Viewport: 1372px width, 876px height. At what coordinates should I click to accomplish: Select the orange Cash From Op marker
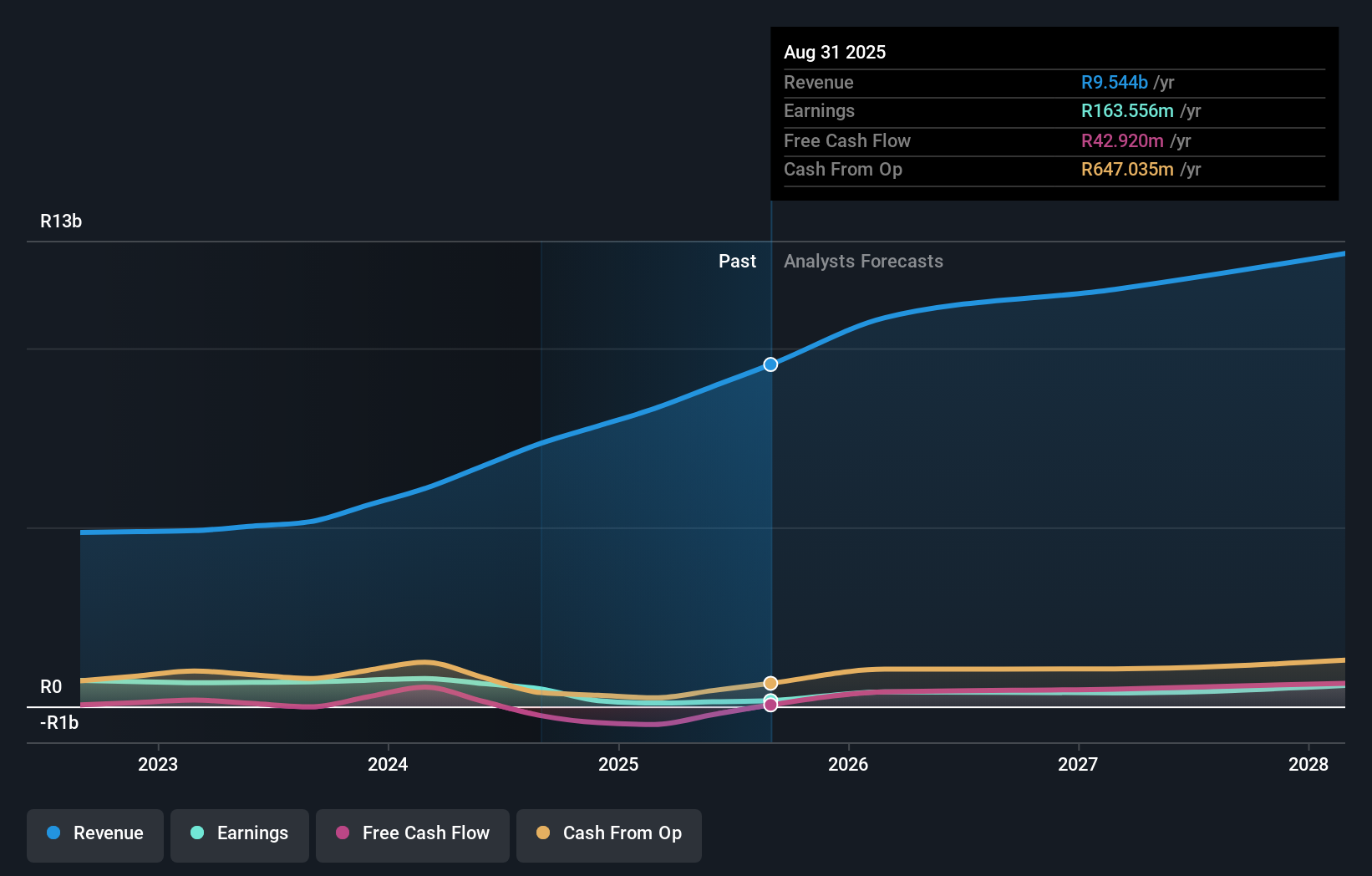769,682
